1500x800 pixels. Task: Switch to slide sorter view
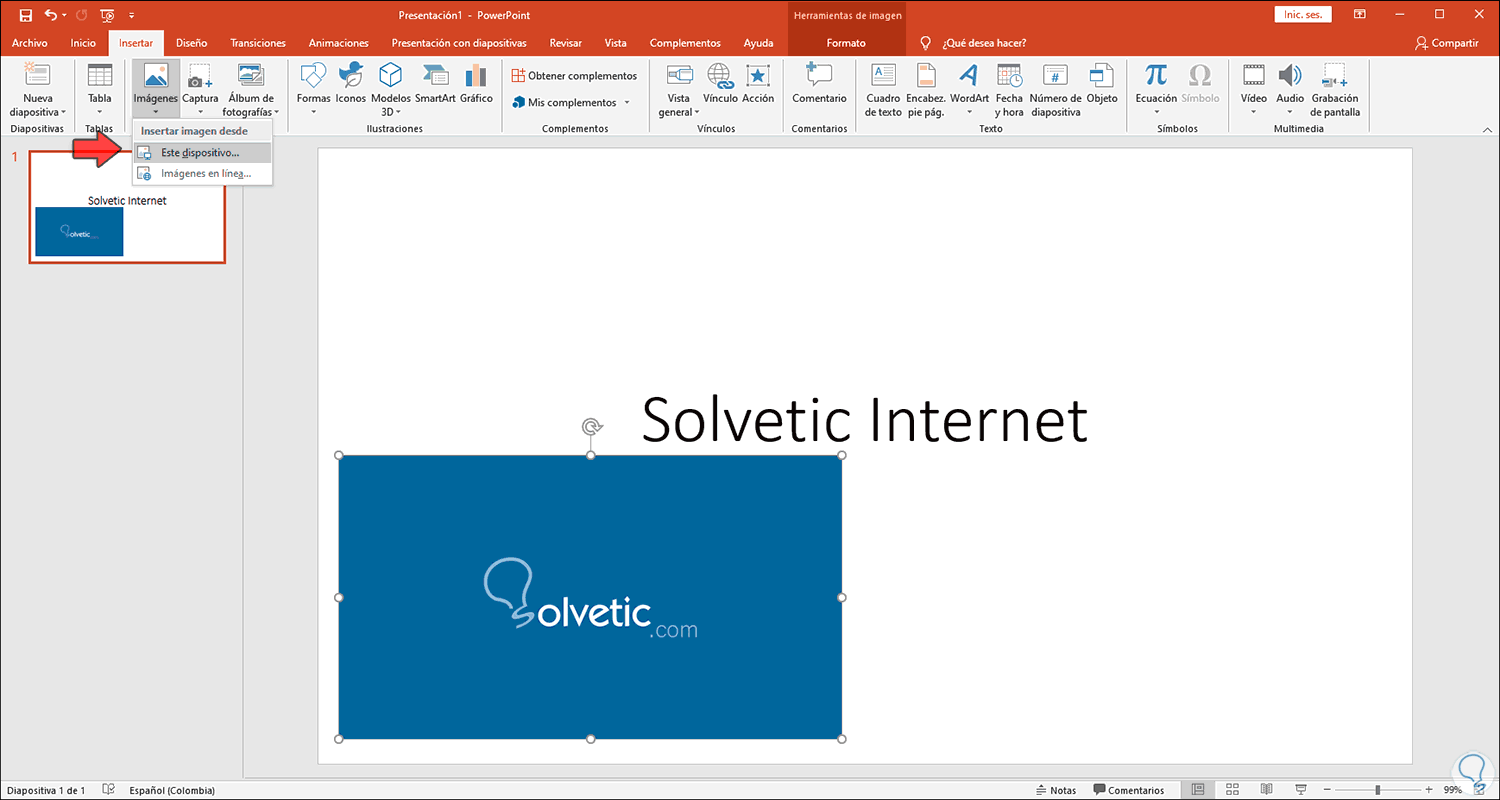click(x=1232, y=790)
